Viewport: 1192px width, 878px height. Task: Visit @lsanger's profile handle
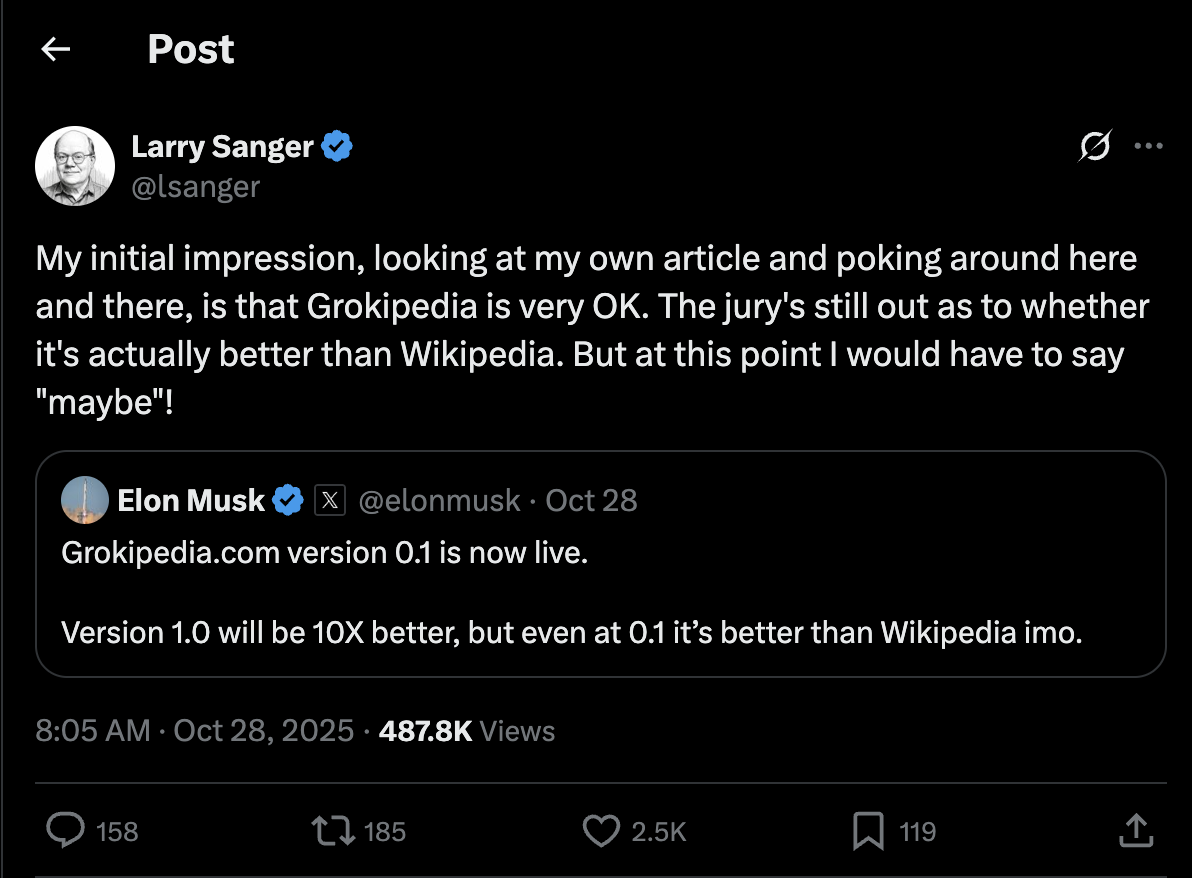(x=196, y=187)
